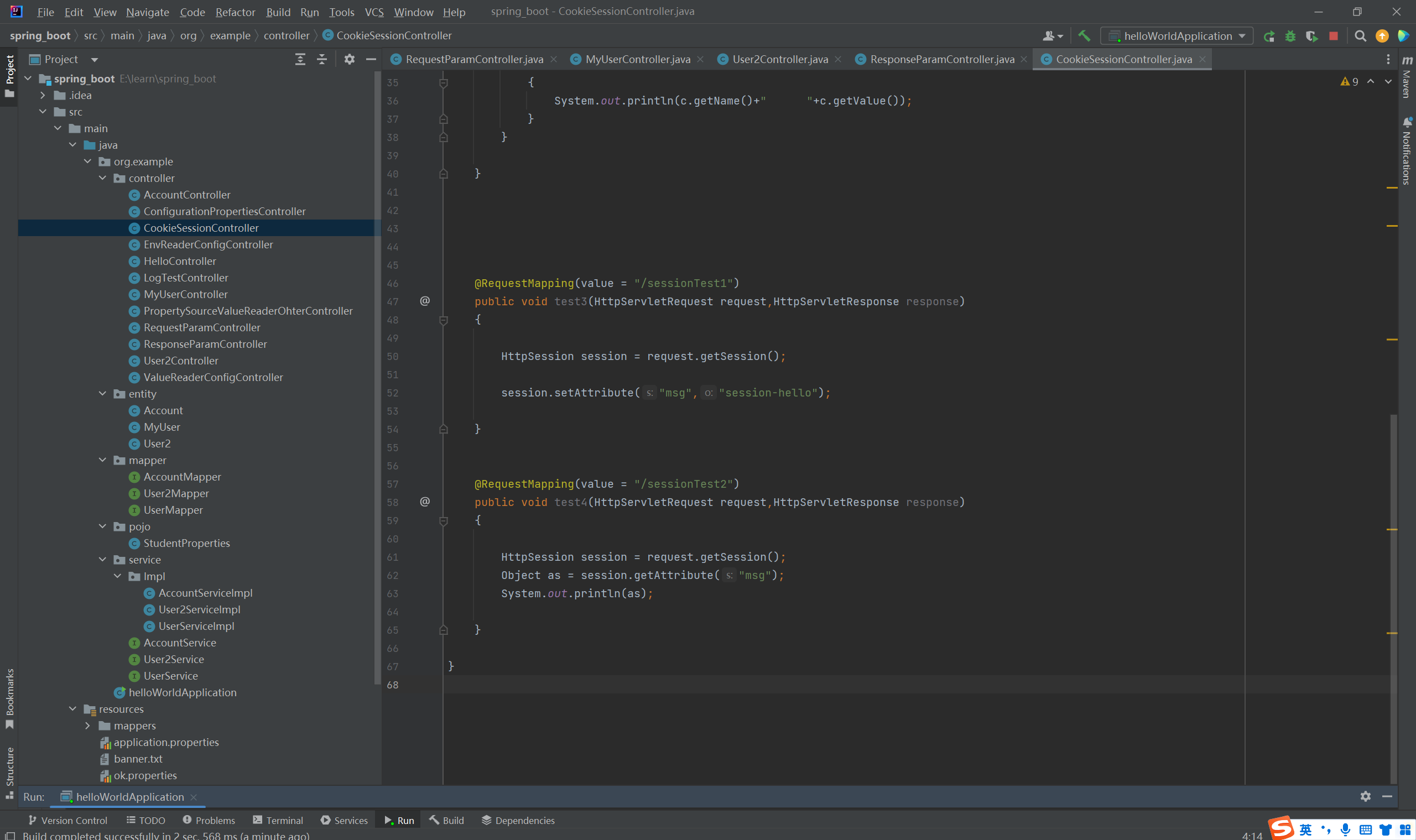Open helloWorldApplication run configuration dropdown
Screen dimensions: 1416x840
[x=1176, y=36]
